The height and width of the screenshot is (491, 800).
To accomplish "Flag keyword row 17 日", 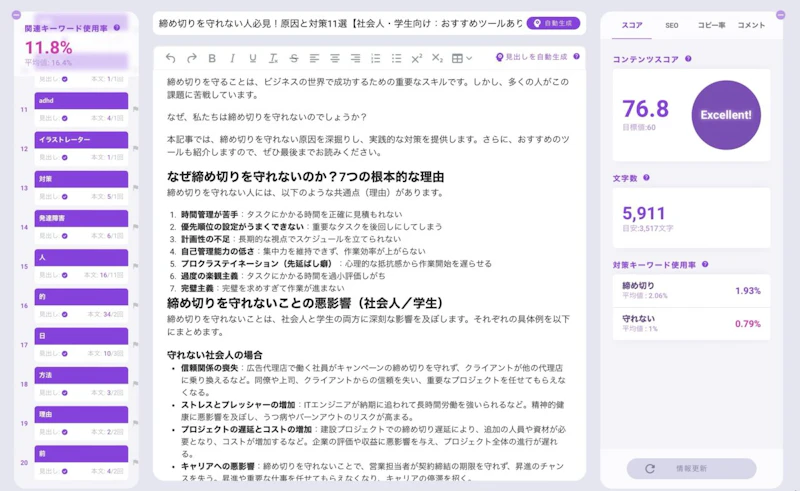I will point(135,345).
